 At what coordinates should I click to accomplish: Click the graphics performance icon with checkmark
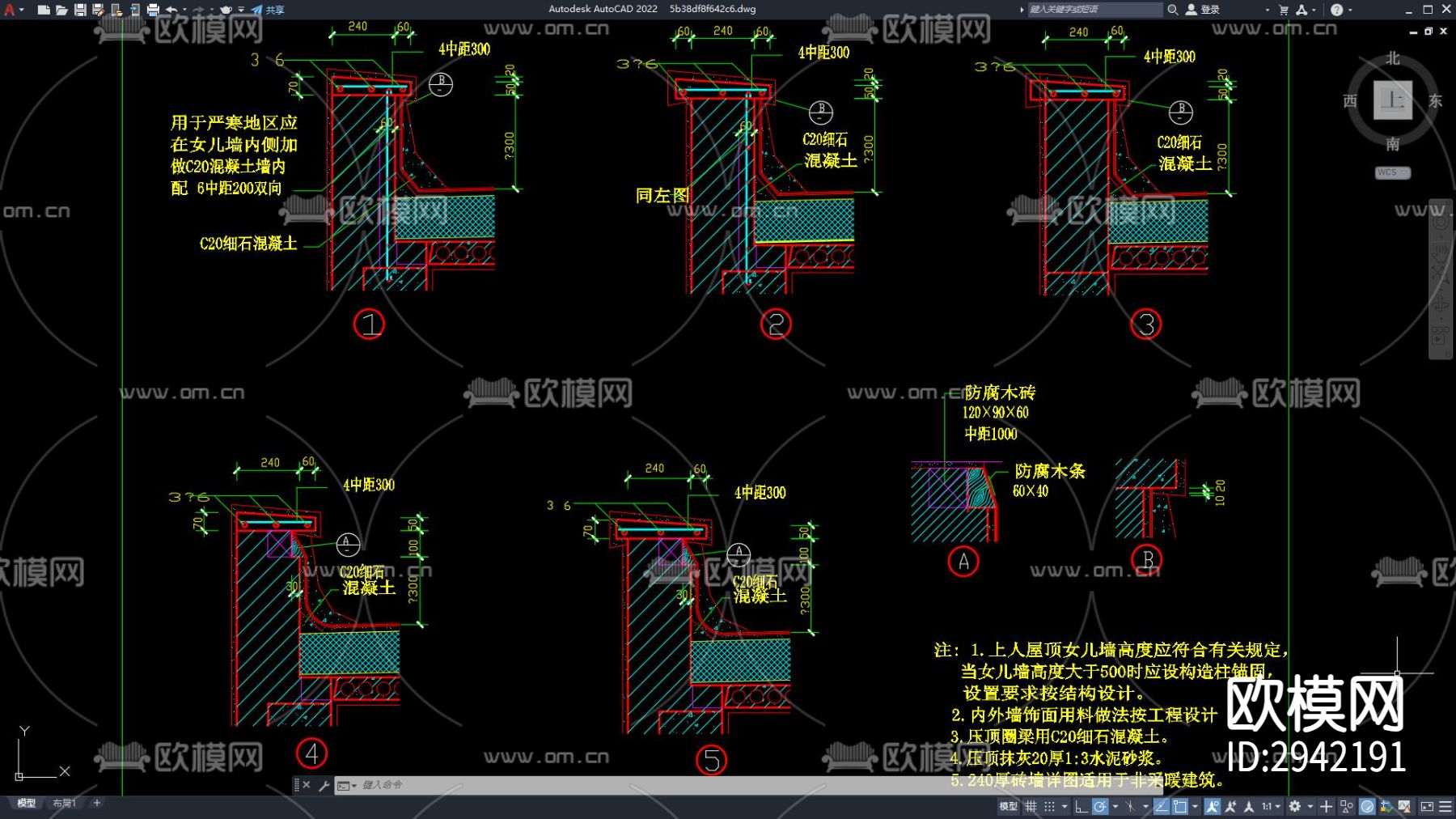1386,806
